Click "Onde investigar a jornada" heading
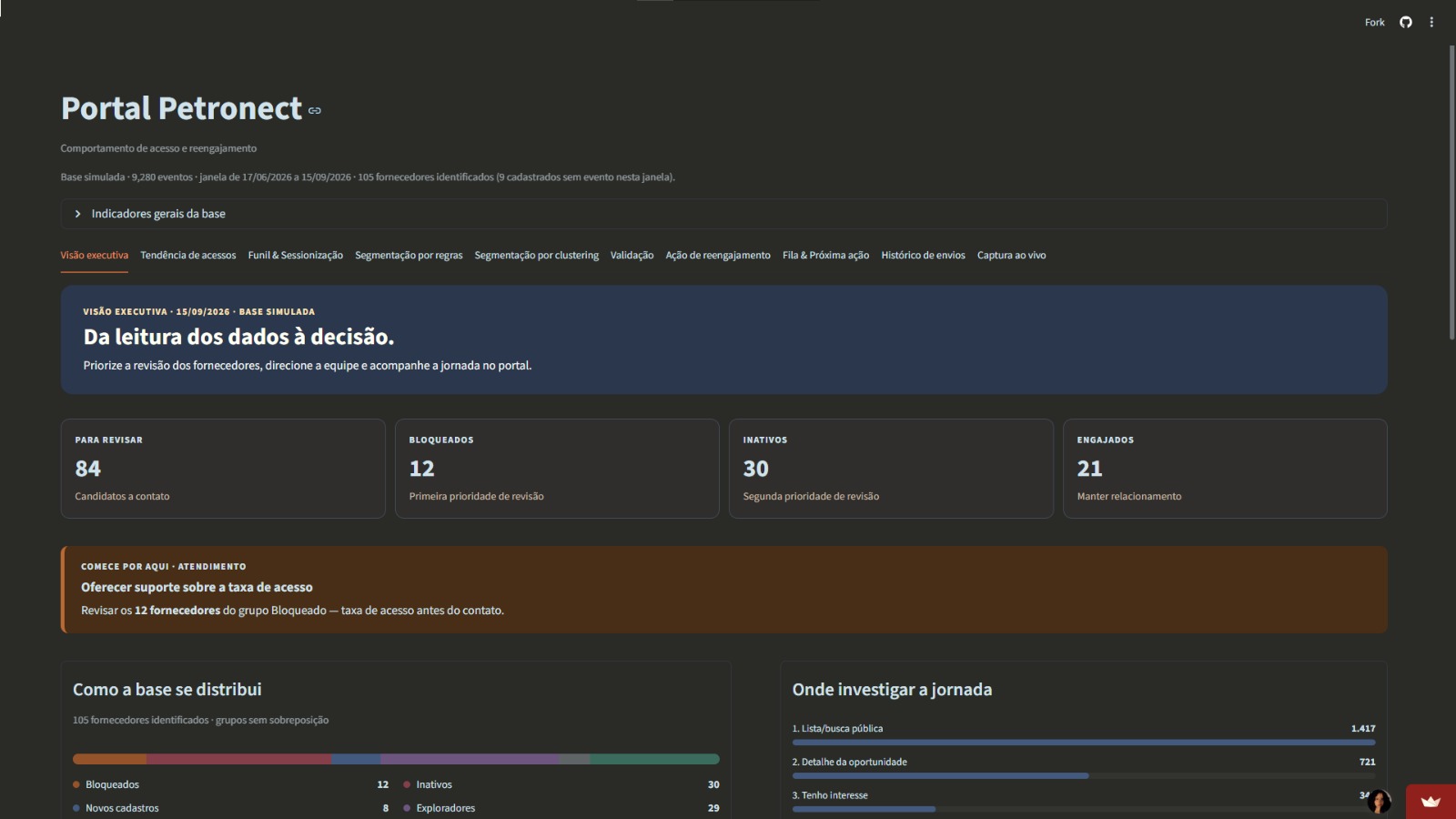The height and width of the screenshot is (819, 1456). point(892,690)
